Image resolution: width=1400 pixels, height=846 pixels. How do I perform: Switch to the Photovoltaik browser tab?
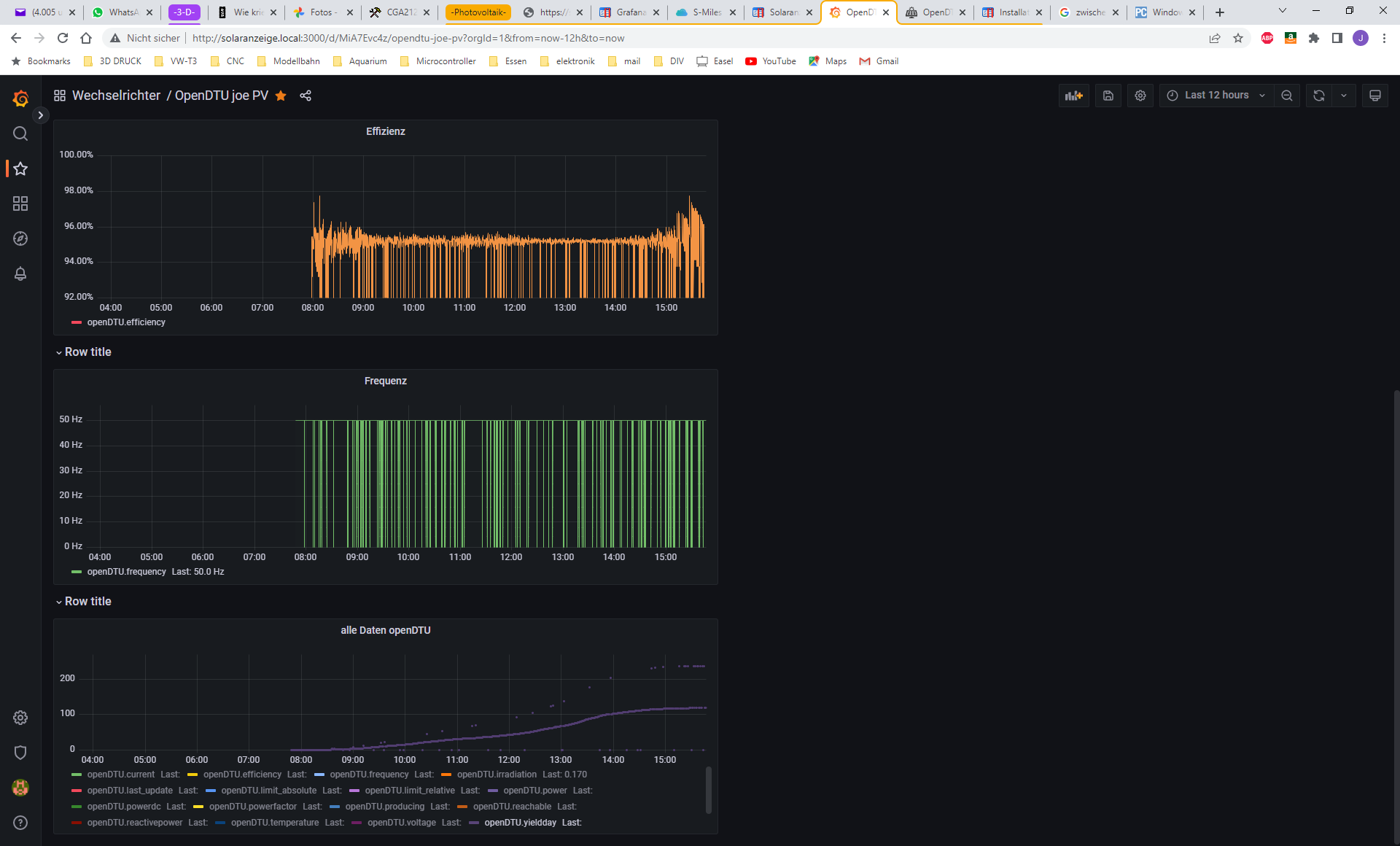478,12
